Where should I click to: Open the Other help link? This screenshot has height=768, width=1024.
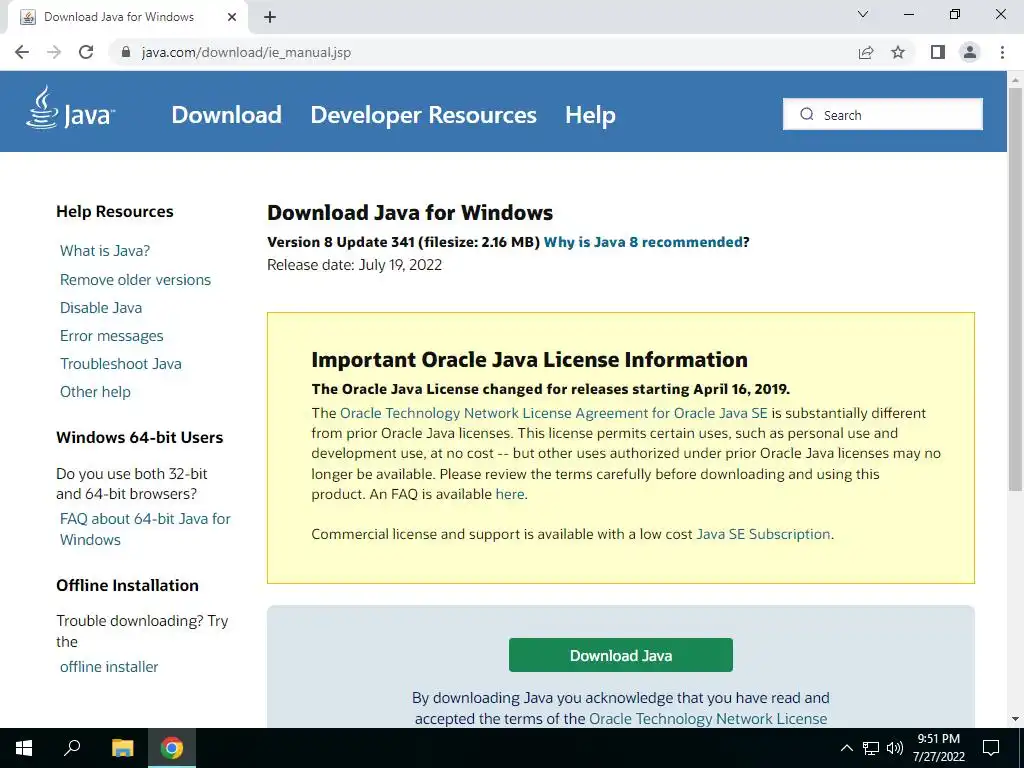[x=95, y=392]
